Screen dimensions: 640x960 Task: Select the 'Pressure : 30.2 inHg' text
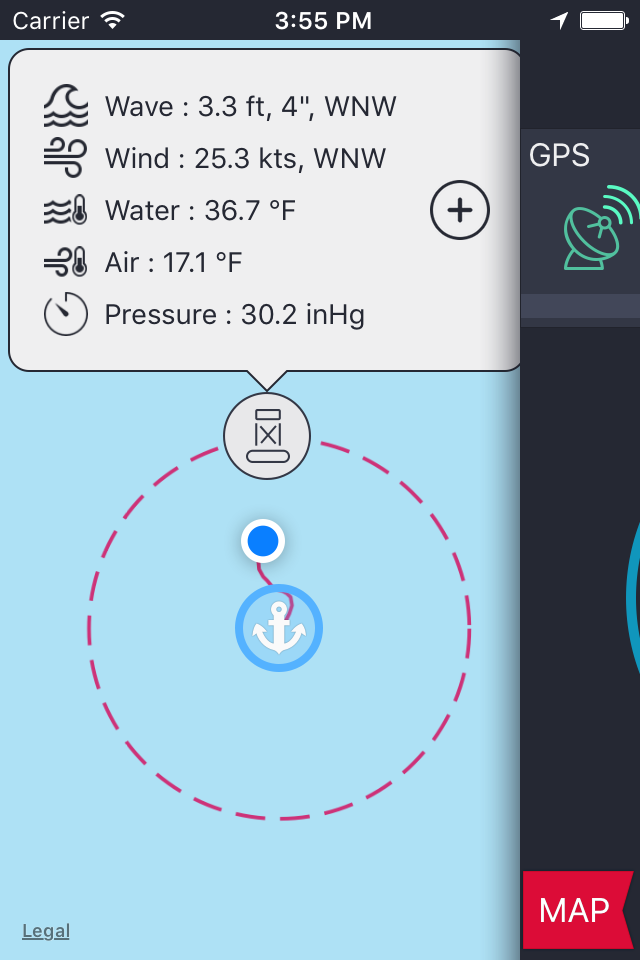pyautogui.click(x=235, y=315)
